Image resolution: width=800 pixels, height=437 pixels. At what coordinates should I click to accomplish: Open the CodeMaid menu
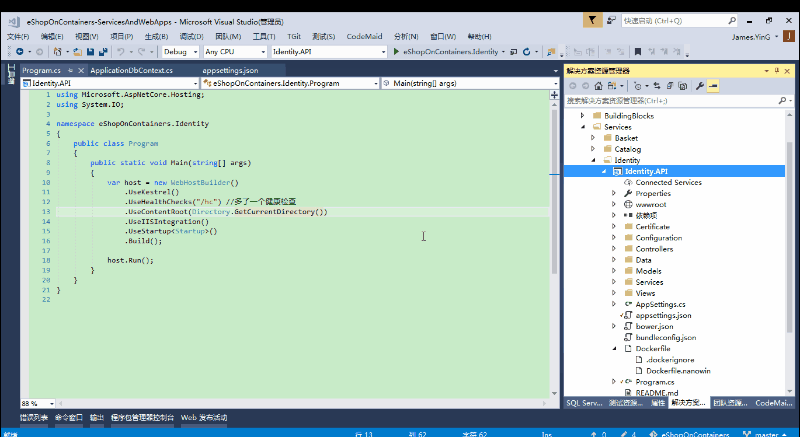[364, 37]
